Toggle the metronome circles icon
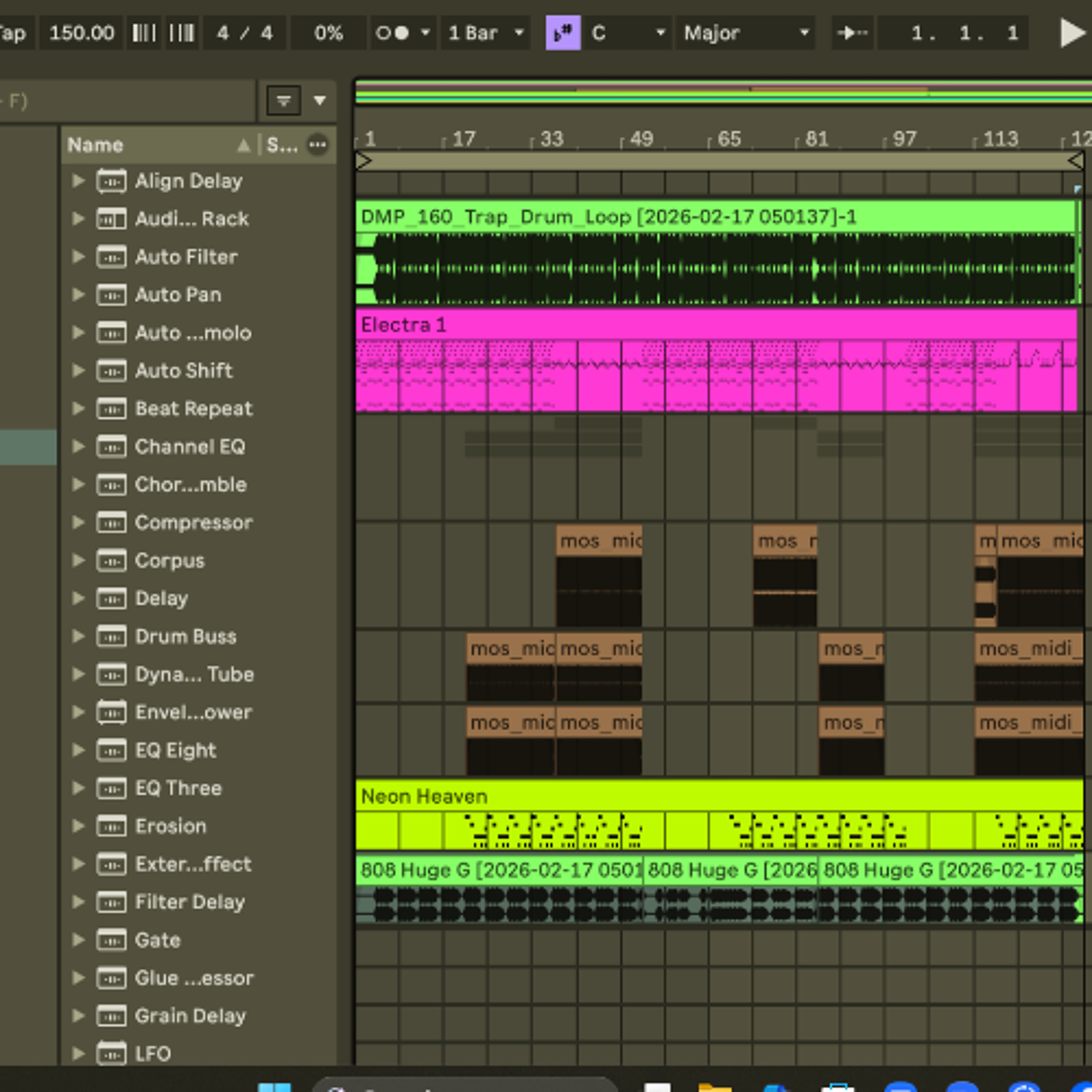The width and height of the screenshot is (1092, 1092). point(392,33)
